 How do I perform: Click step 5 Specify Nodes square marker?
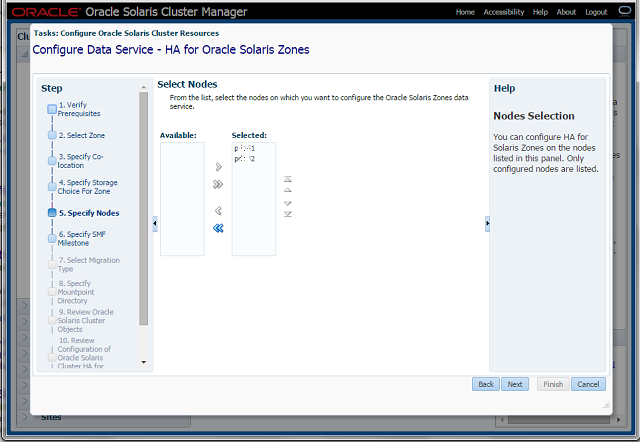click(52, 213)
